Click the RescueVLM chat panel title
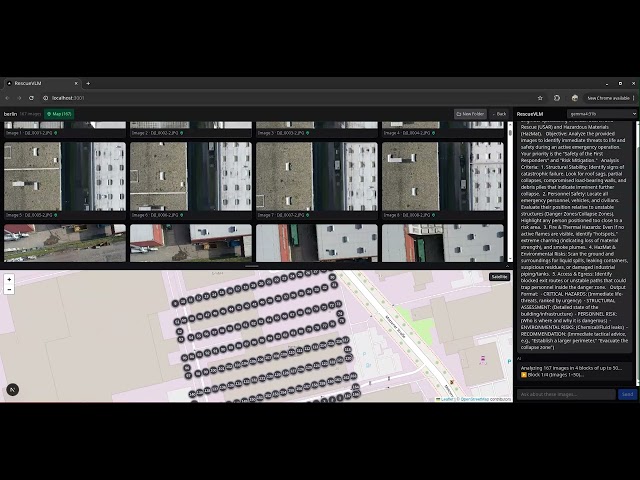 530,114
